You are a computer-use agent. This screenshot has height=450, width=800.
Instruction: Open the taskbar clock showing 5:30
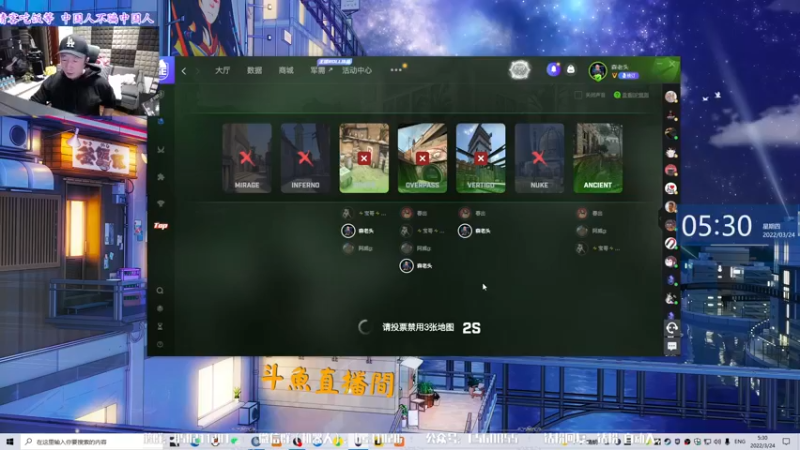pyautogui.click(x=762, y=442)
